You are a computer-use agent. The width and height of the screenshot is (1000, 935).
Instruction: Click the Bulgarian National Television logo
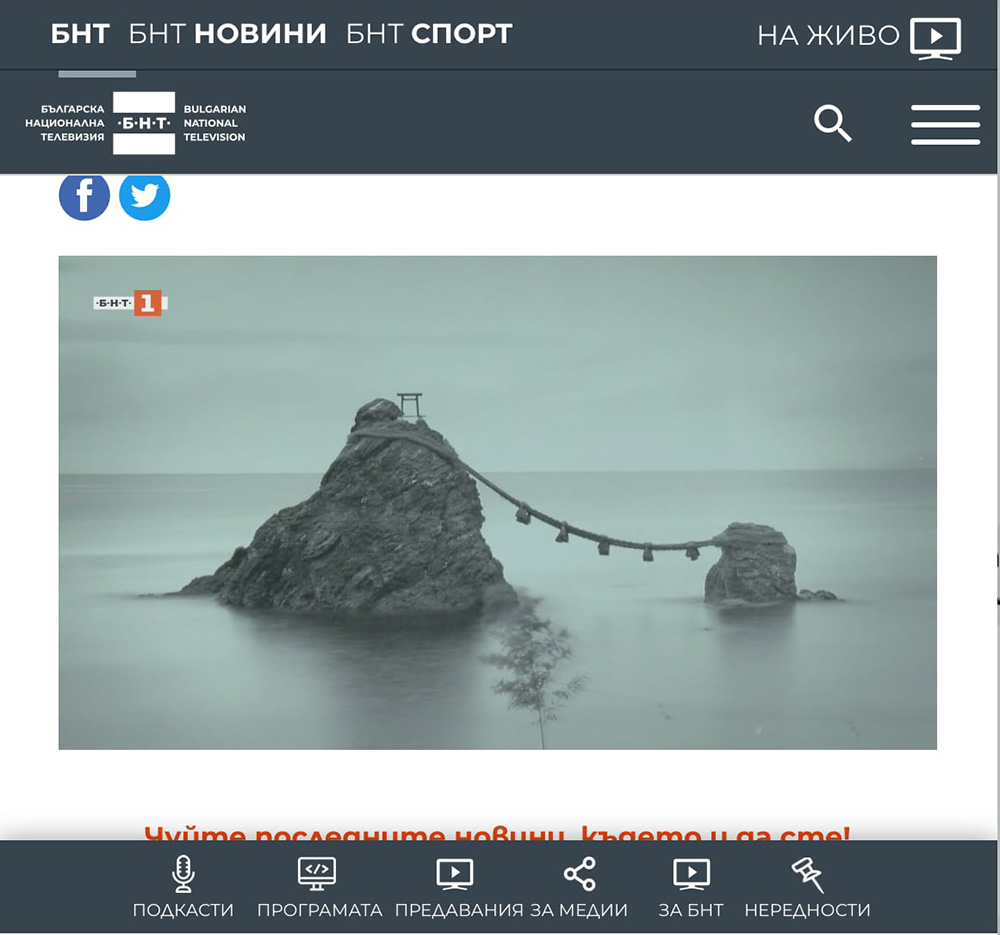point(136,123)
